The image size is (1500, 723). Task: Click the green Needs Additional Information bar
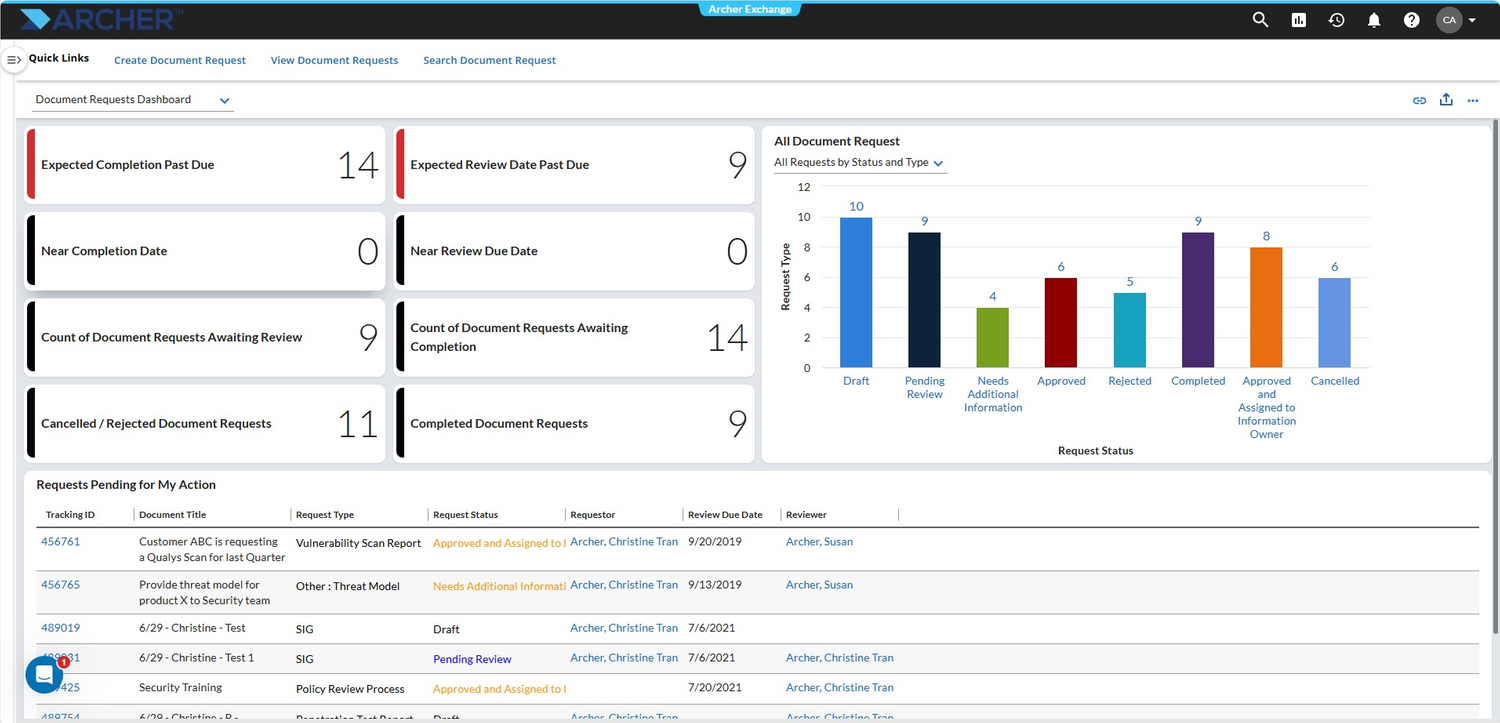coord(993,338)
